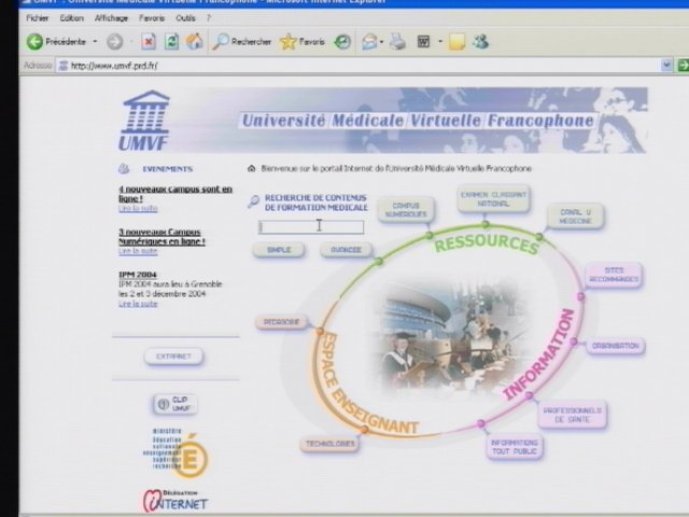Open the ? help menu
689x517 pixels.
point(209,18)
